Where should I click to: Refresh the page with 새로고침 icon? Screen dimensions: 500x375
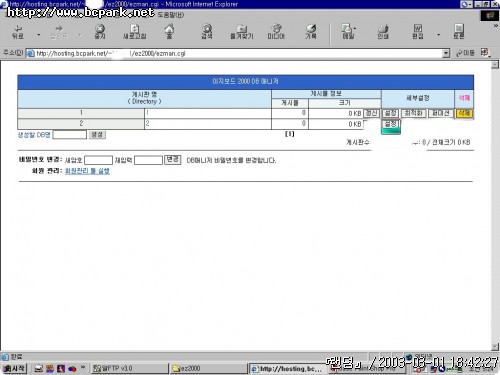click(x=134, y=32)
